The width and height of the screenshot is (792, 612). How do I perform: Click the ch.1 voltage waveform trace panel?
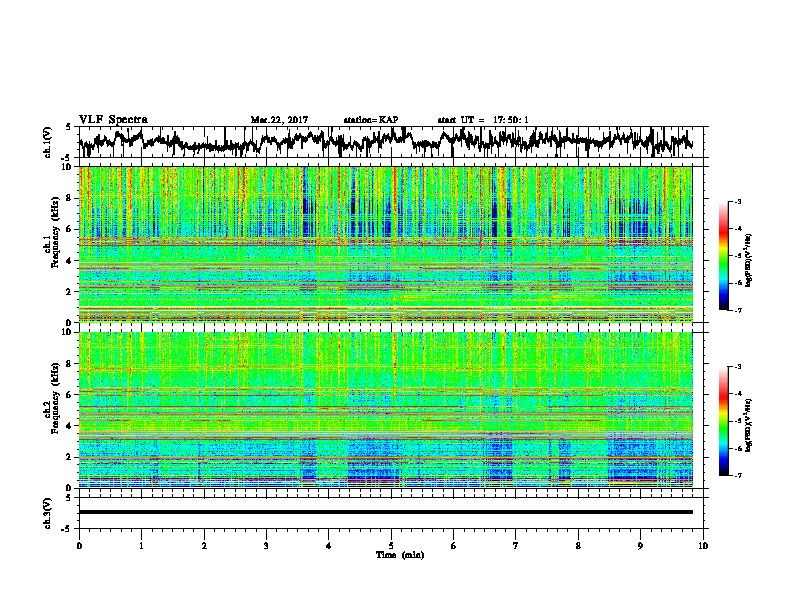(x=393, y=142)
